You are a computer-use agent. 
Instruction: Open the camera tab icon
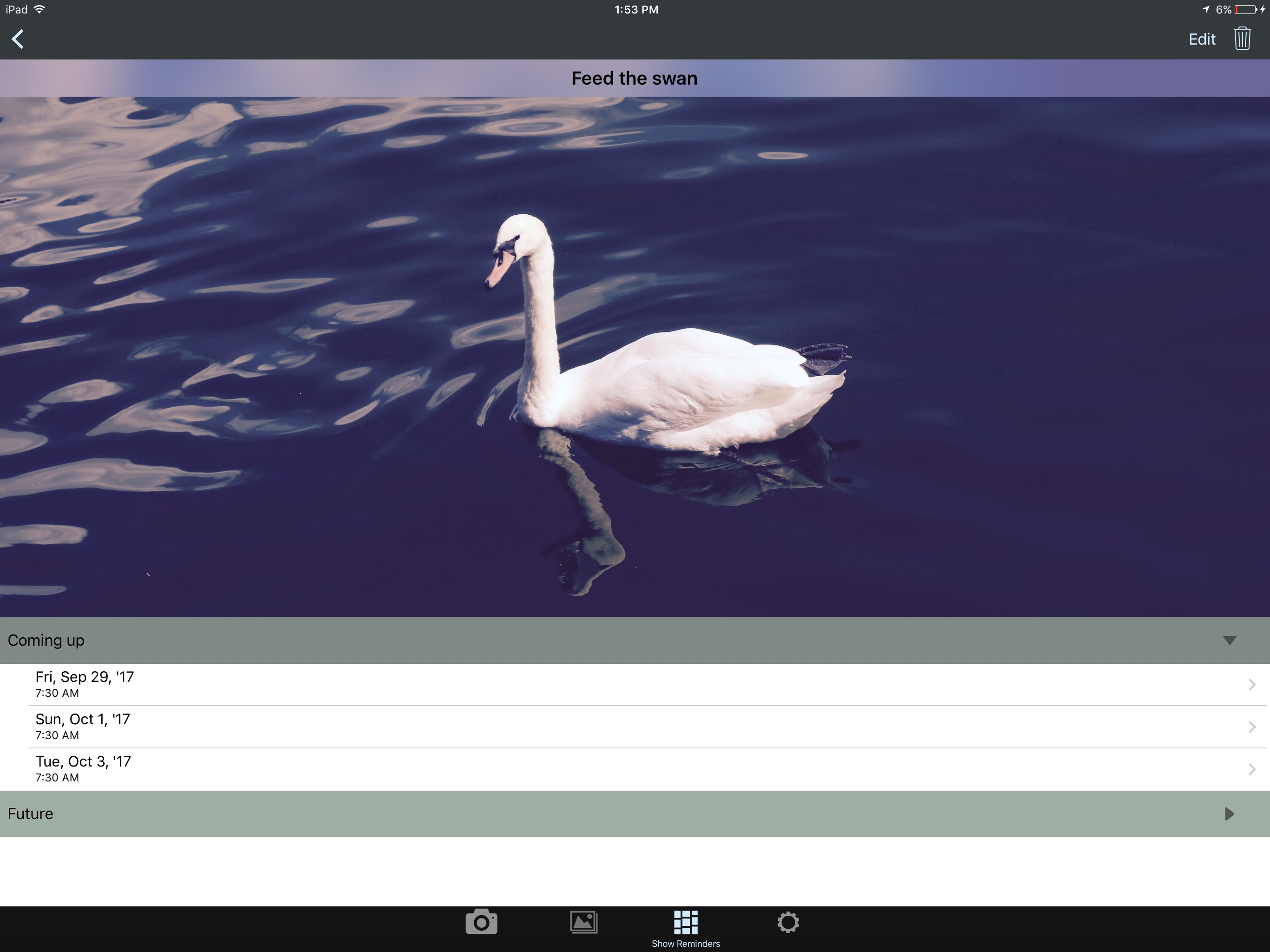481,922
